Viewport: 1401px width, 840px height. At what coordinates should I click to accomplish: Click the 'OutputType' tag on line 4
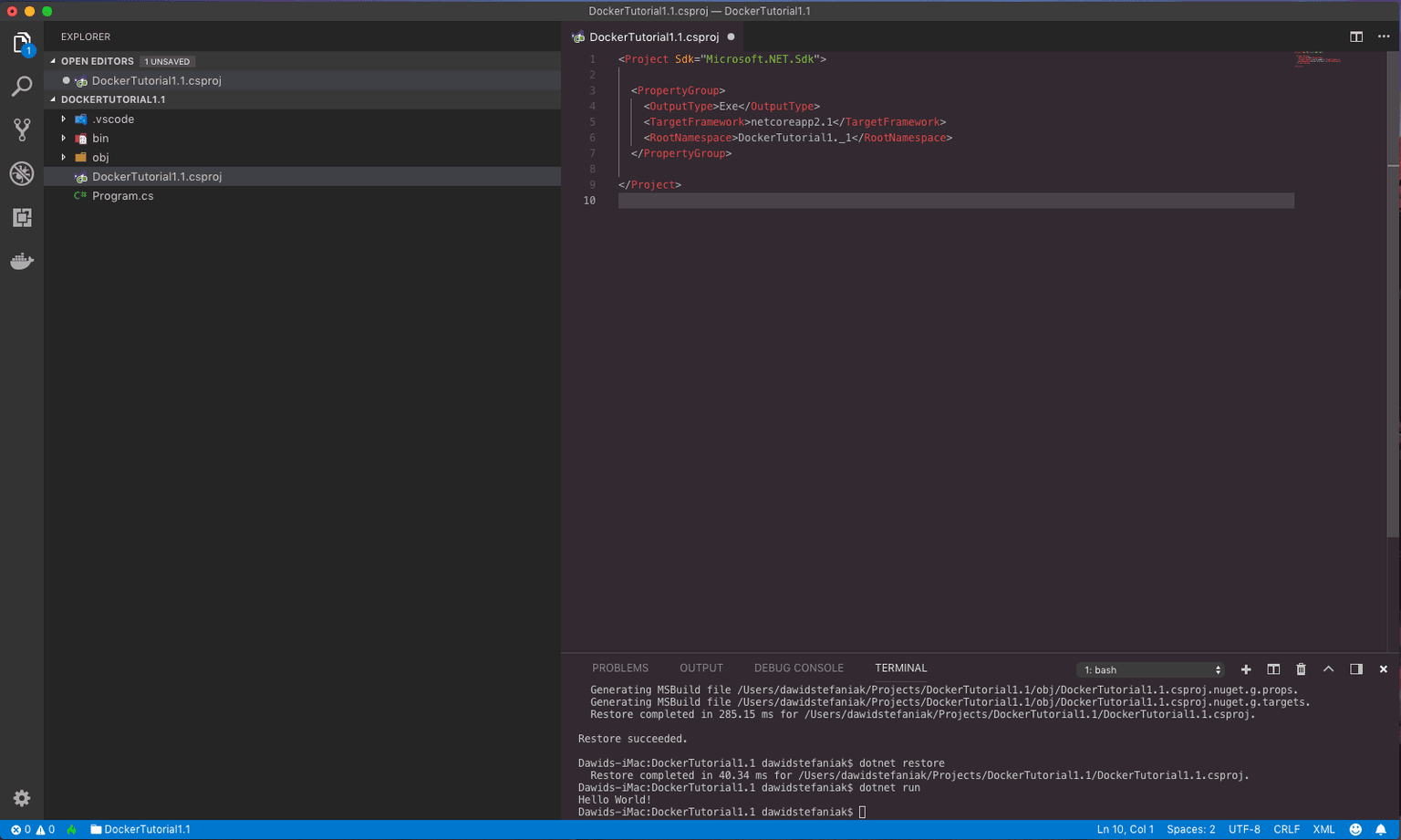681,107
